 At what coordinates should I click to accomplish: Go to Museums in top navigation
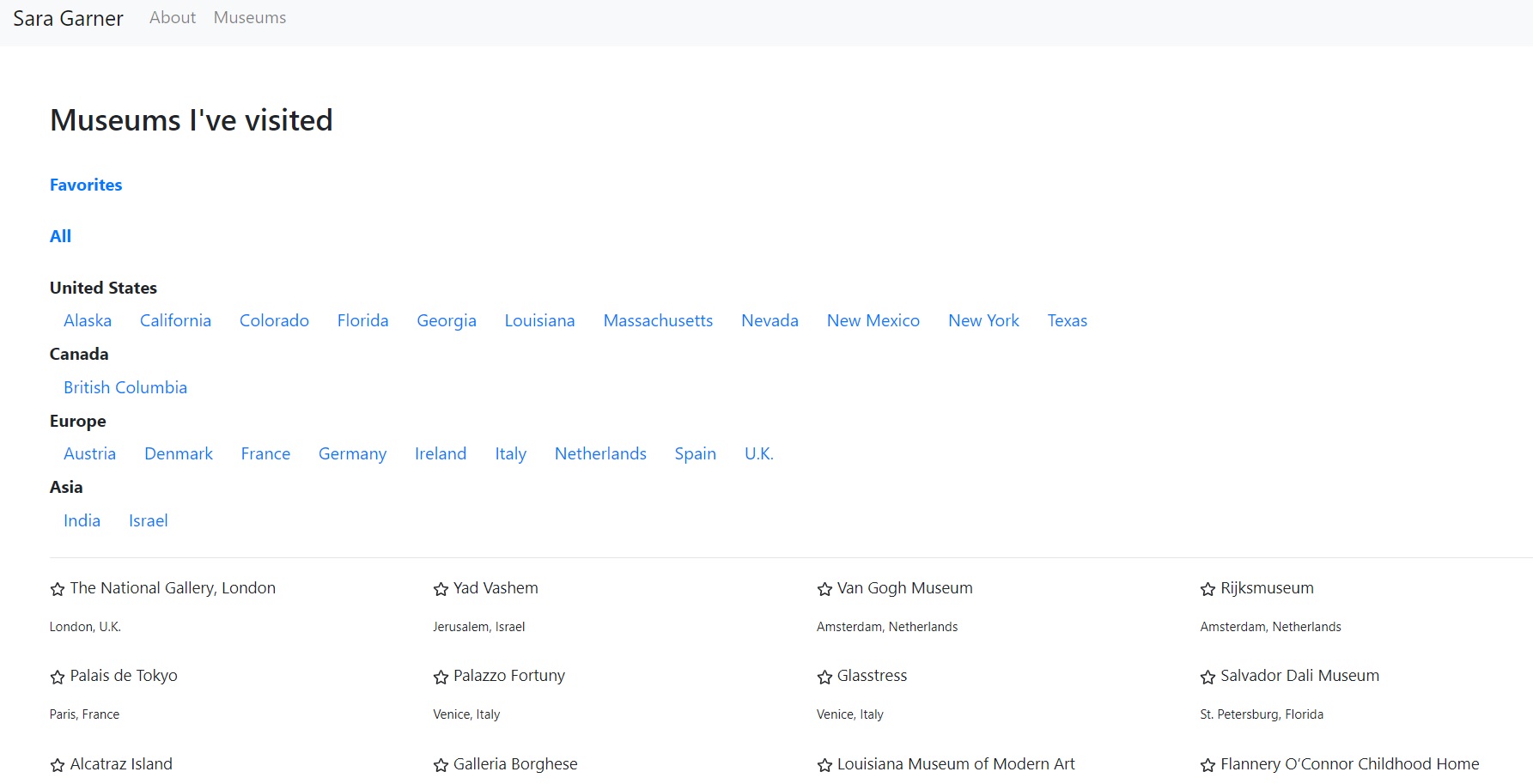pyautogui.click(x=250, y=18)
